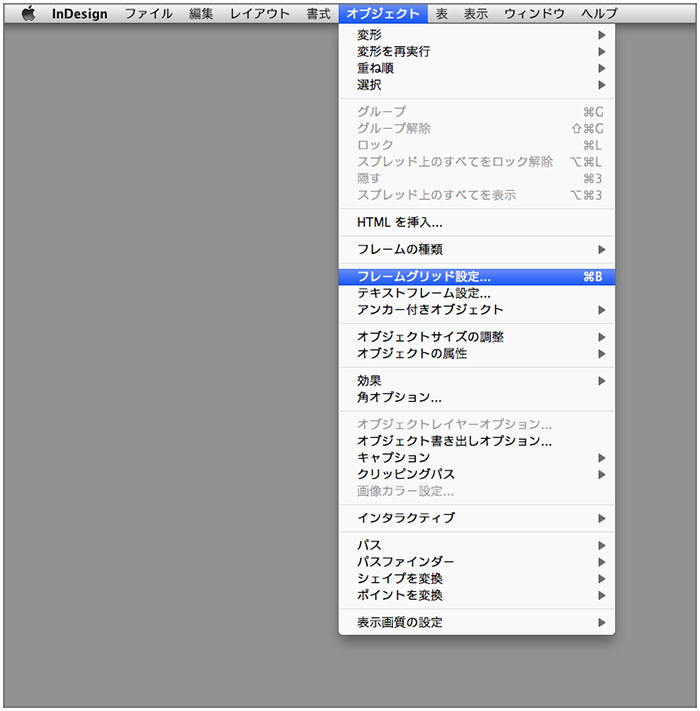Open the Apple menu

click(x=28, y=14)
